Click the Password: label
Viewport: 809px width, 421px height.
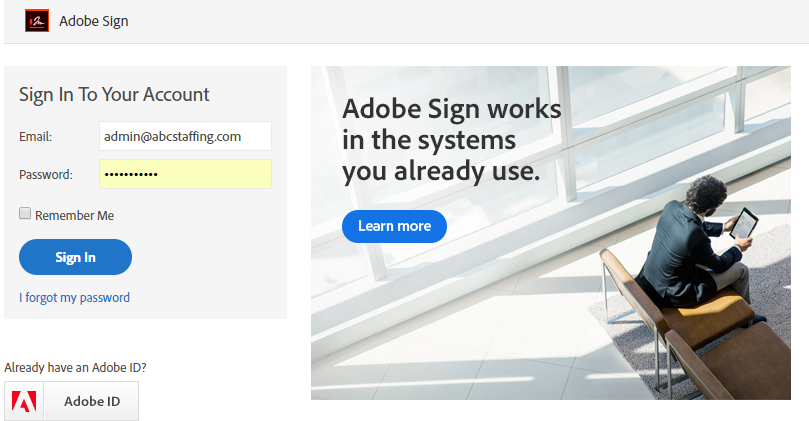click(x=46, y=174)
